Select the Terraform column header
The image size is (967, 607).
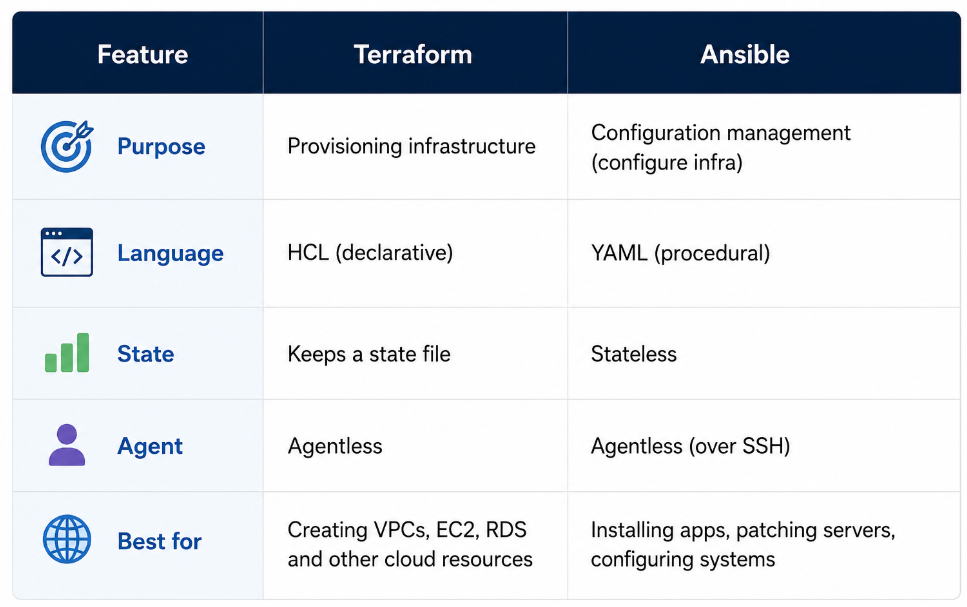413,54
